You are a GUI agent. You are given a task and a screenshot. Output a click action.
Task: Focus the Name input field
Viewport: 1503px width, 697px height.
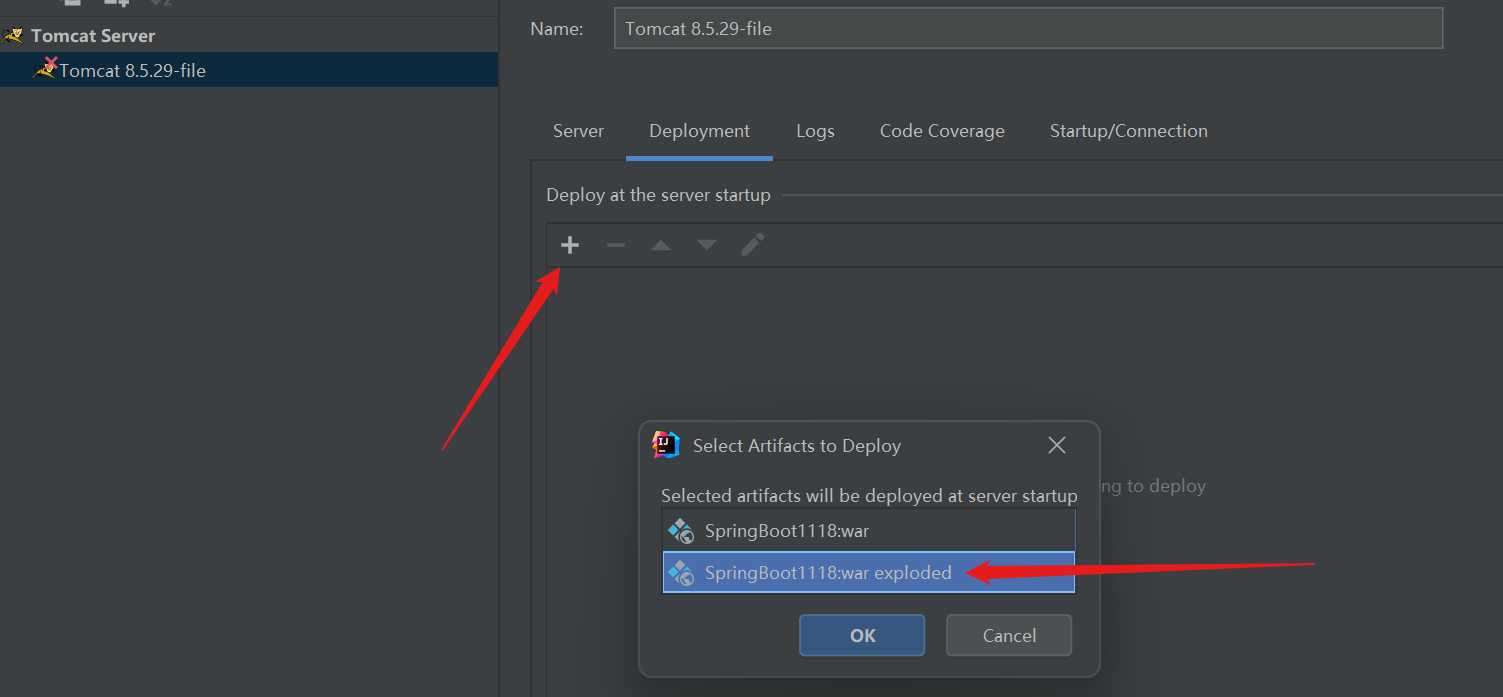tap(1028, 28)
